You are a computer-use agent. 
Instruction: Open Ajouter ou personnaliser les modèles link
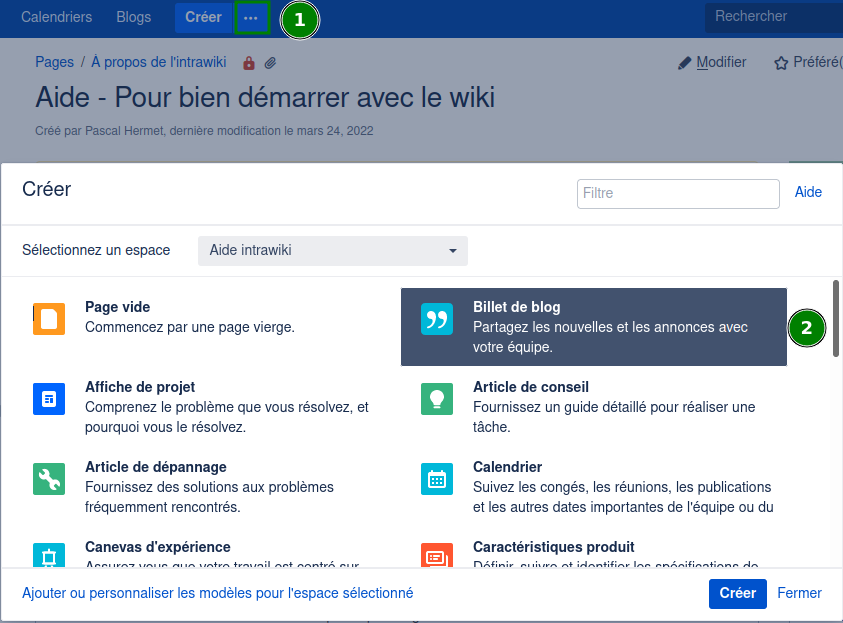tap(218, 593)
